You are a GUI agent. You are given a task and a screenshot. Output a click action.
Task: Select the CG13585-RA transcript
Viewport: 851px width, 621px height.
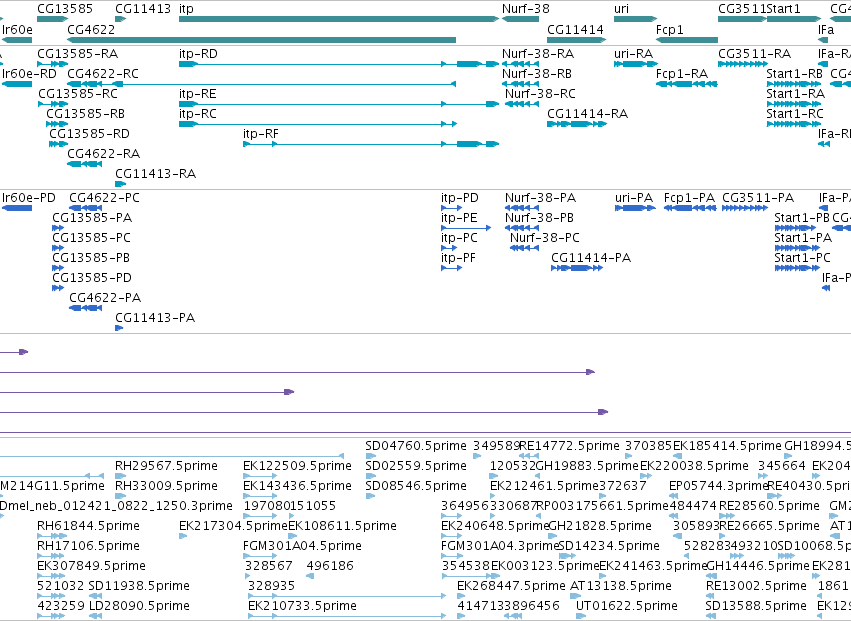[x=53, y=64]
